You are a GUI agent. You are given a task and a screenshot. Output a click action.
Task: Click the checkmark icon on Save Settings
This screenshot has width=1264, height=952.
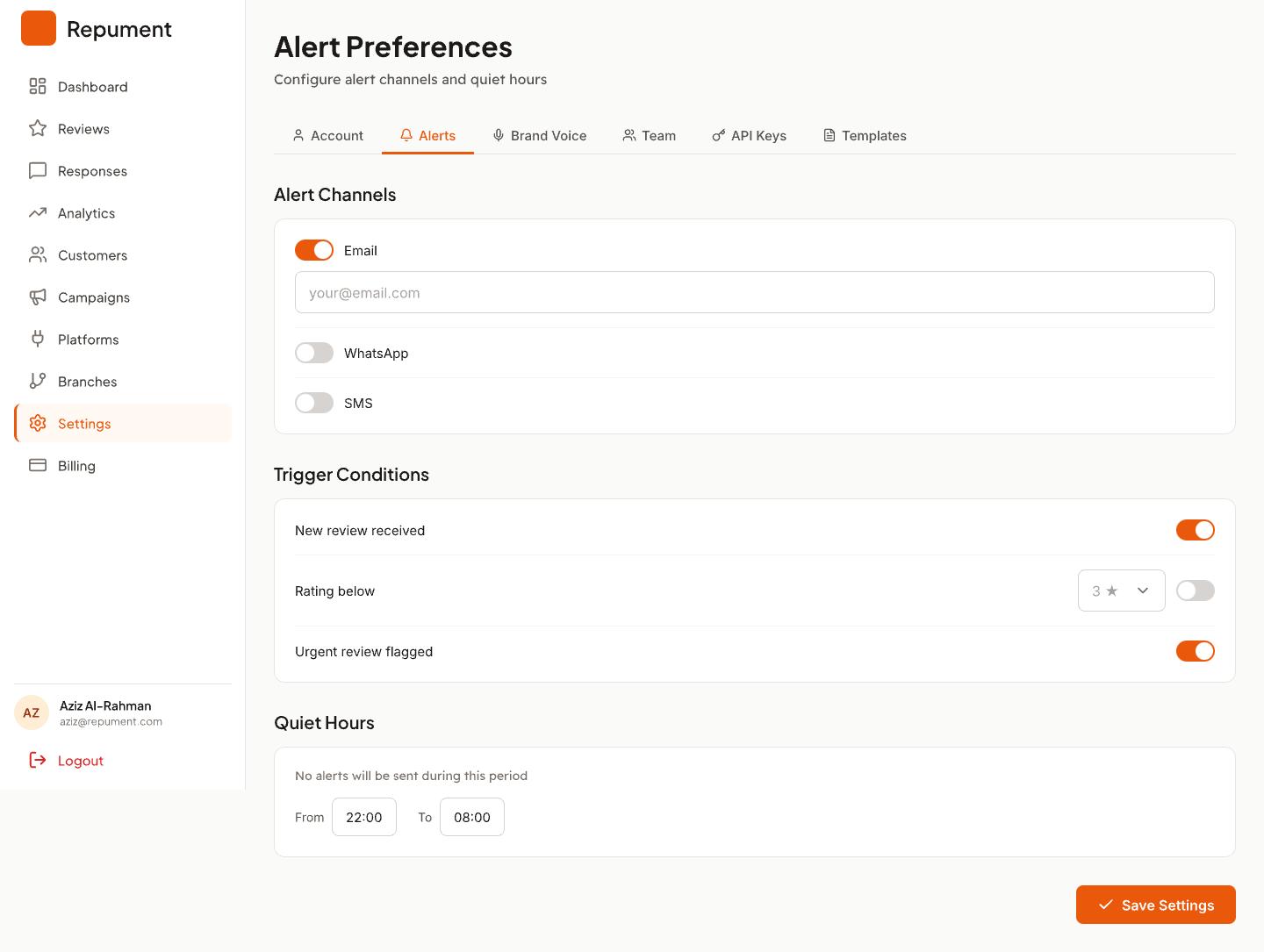pyautogui.click(x=1106, y=905)
